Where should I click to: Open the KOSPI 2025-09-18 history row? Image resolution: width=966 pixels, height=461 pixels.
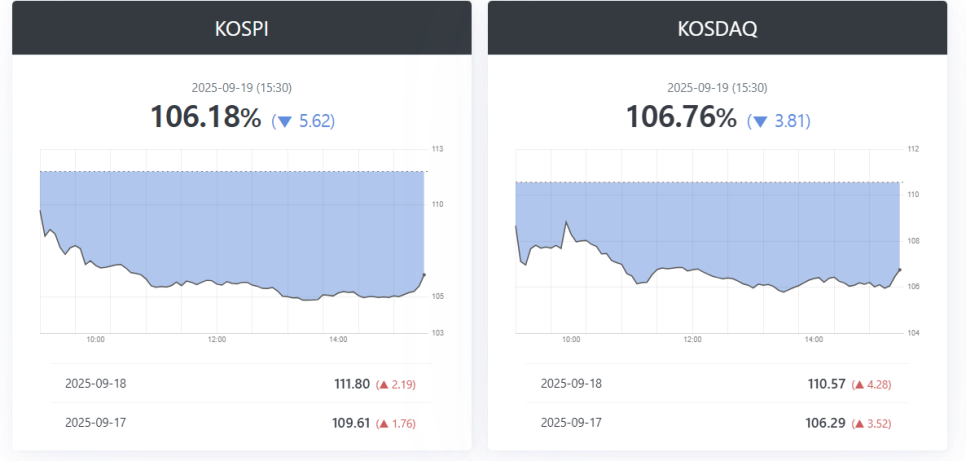click(x=241, y=383)
